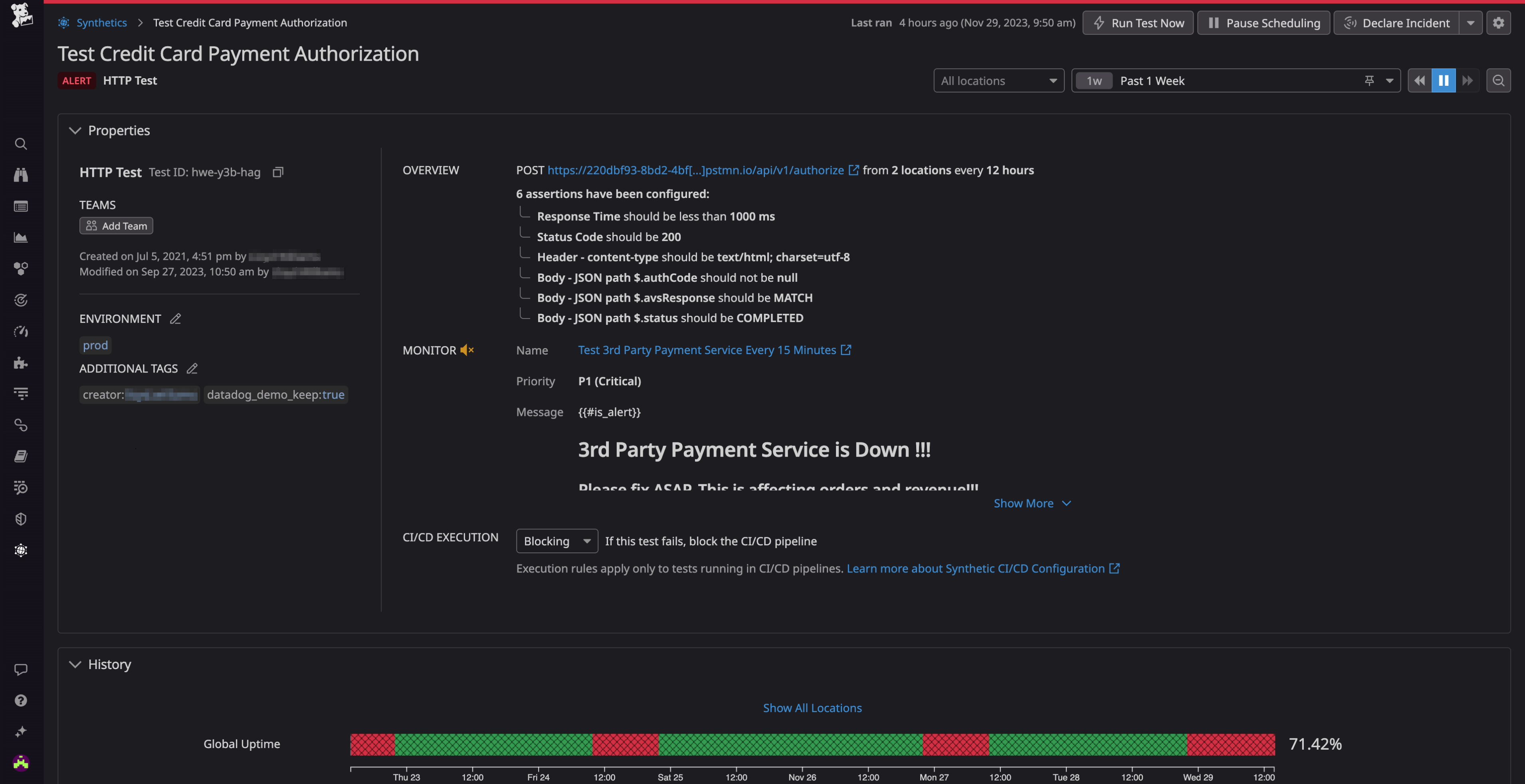Image resolution: width=1525 pixels, height=784 pixels.
Task: Pin the Past 1 Week timeframe
Action: [x=1369, y=80]
